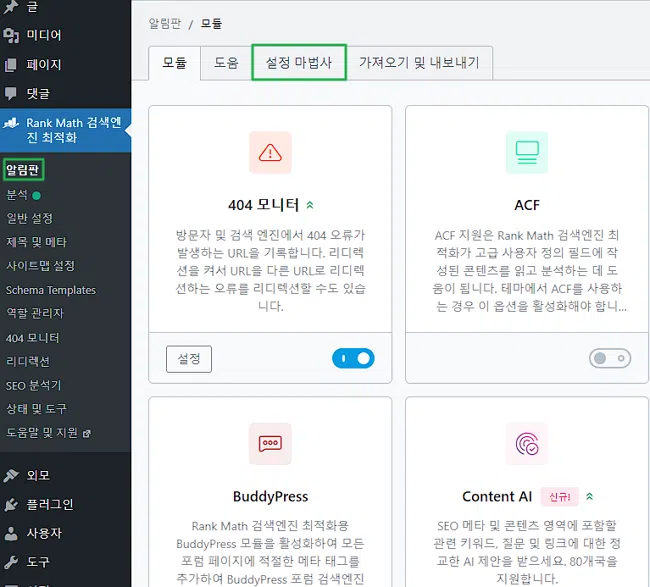Click the green chevrons beside the Content AI title

(x=589, y=496)
